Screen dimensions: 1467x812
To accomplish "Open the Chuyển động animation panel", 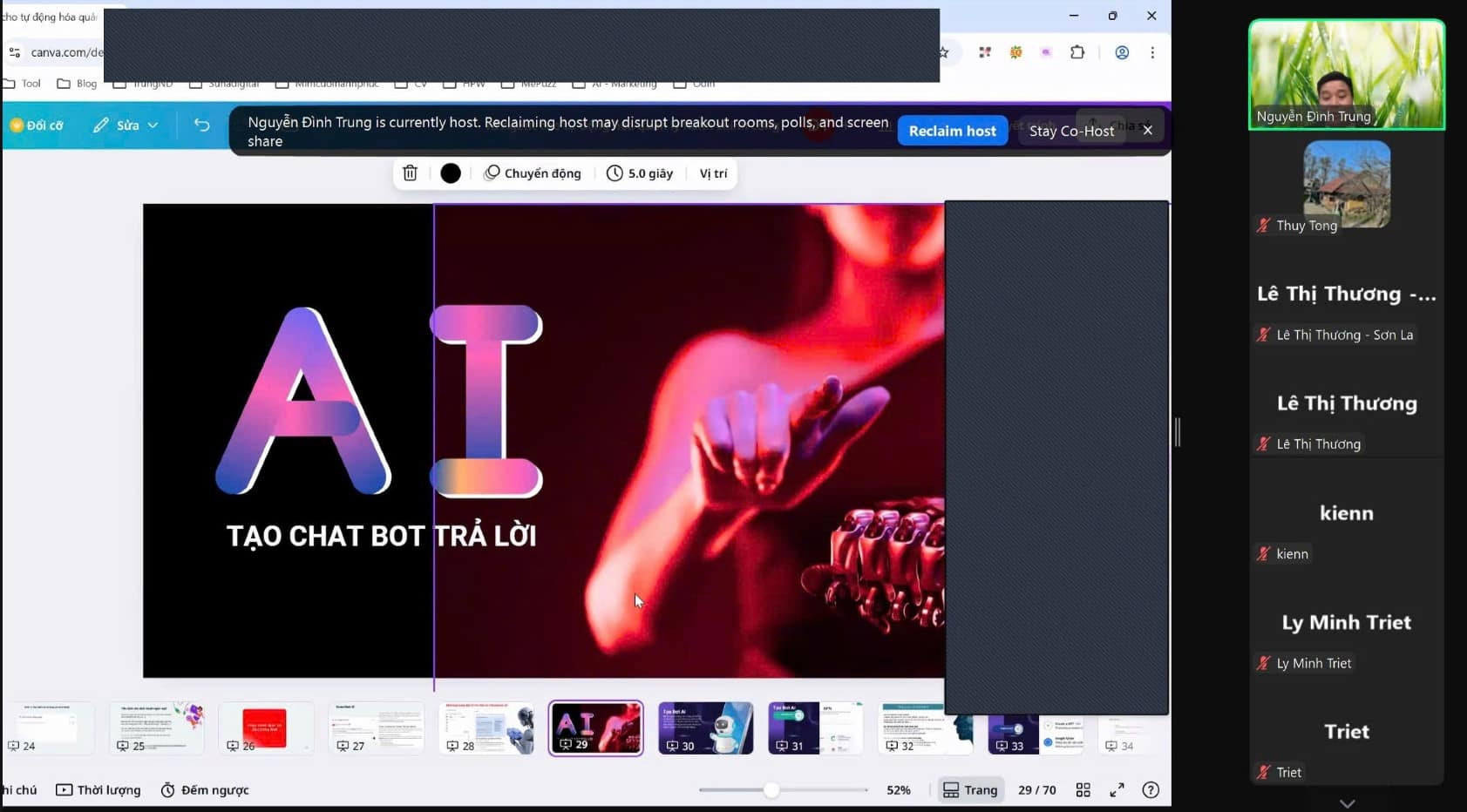I will pyautogui.click(x=533, y=173).
